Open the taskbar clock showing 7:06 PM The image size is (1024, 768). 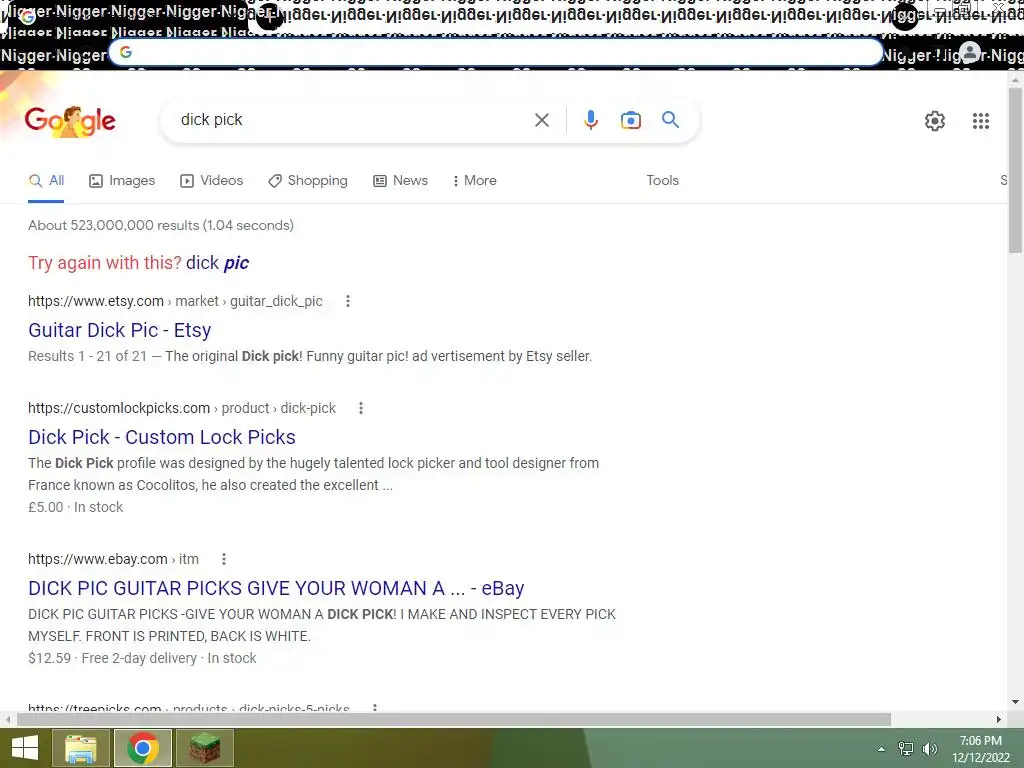tap(980, 749)
